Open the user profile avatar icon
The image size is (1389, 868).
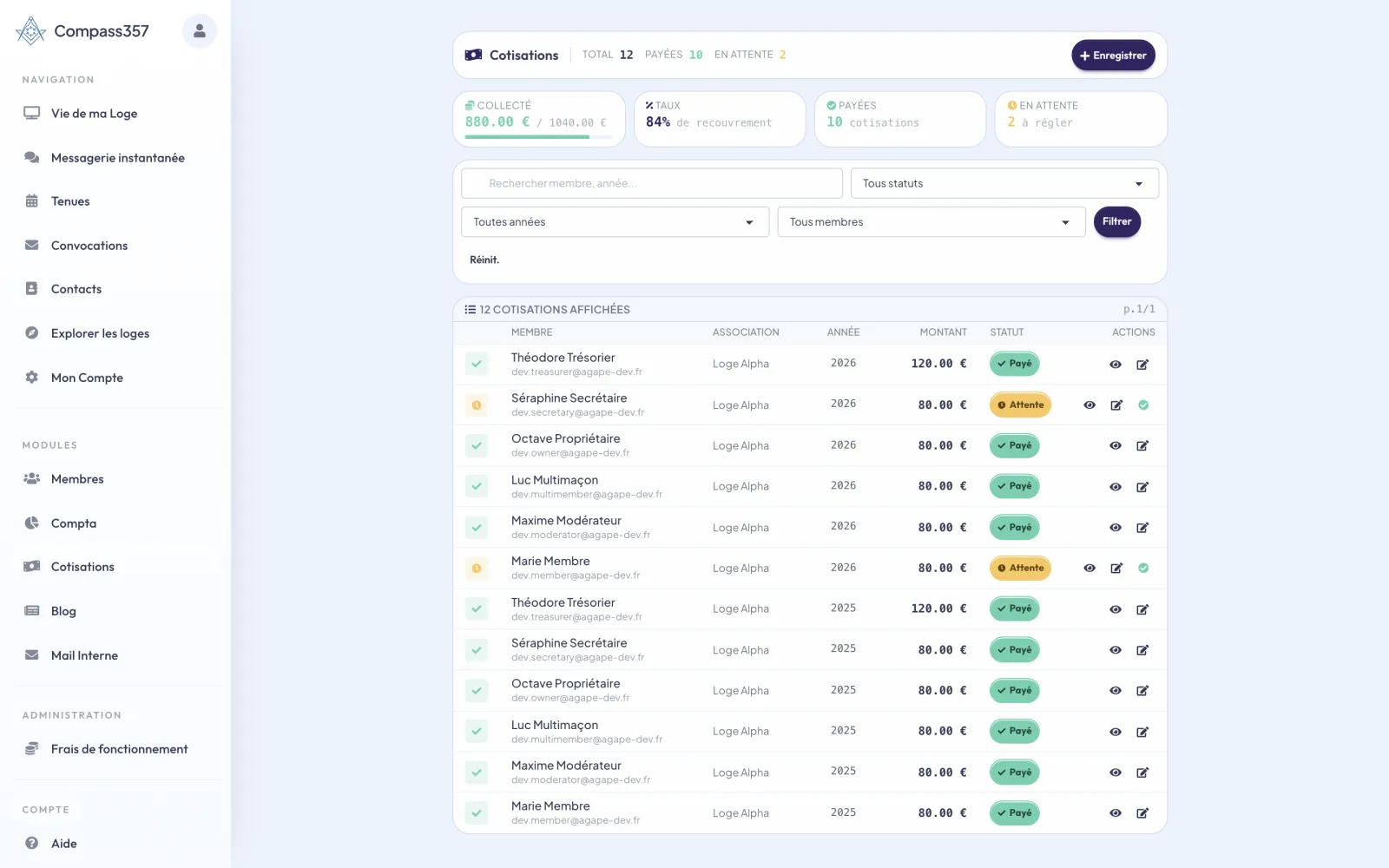click(199, 31)
